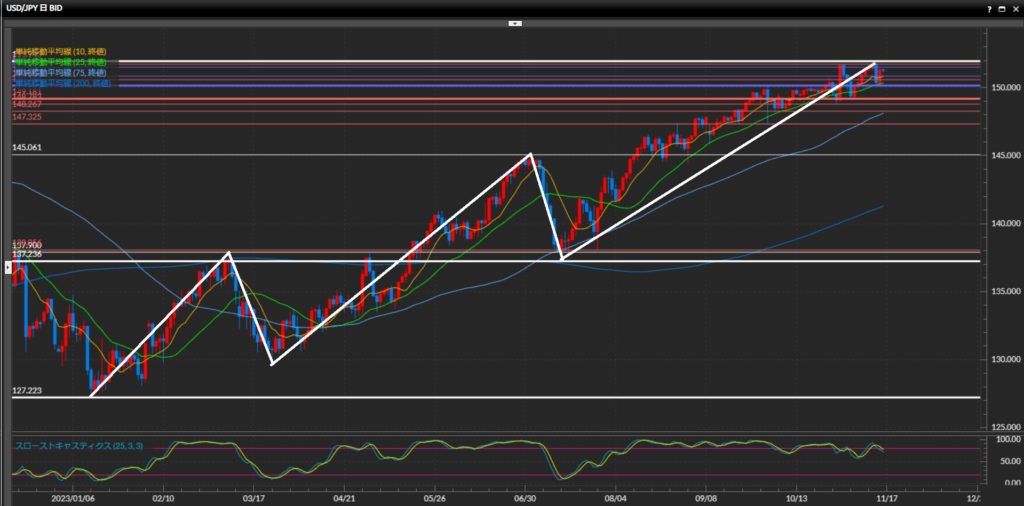Expand the top toolbar dropdown arrow

click(x=512, y=21)
